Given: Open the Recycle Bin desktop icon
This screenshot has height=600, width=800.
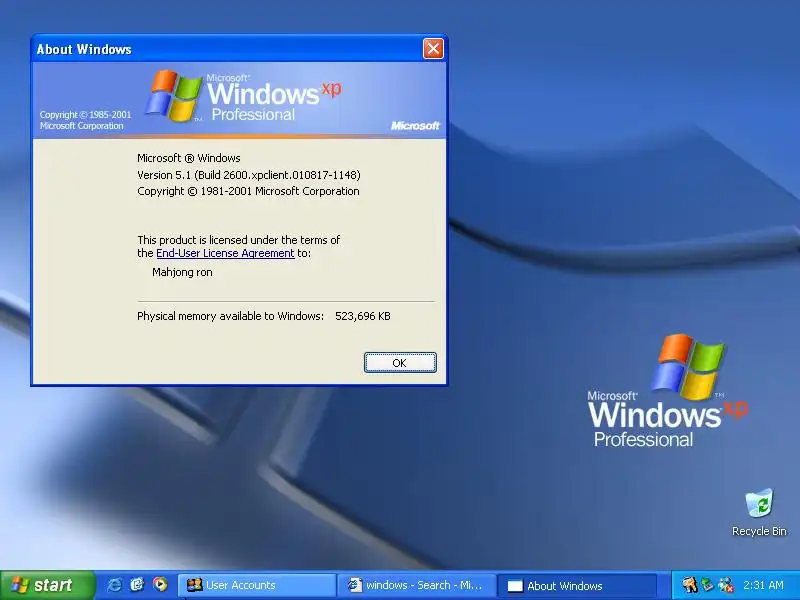Looking at the screenshot, I should click(759, 513).
